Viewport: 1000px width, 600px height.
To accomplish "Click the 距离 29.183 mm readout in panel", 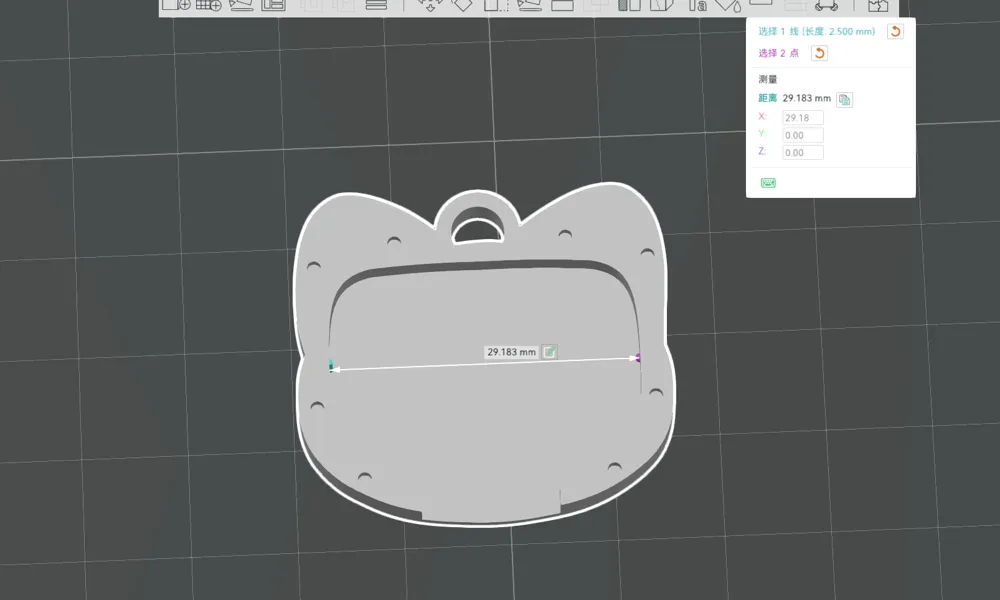I will click(795, 98).
